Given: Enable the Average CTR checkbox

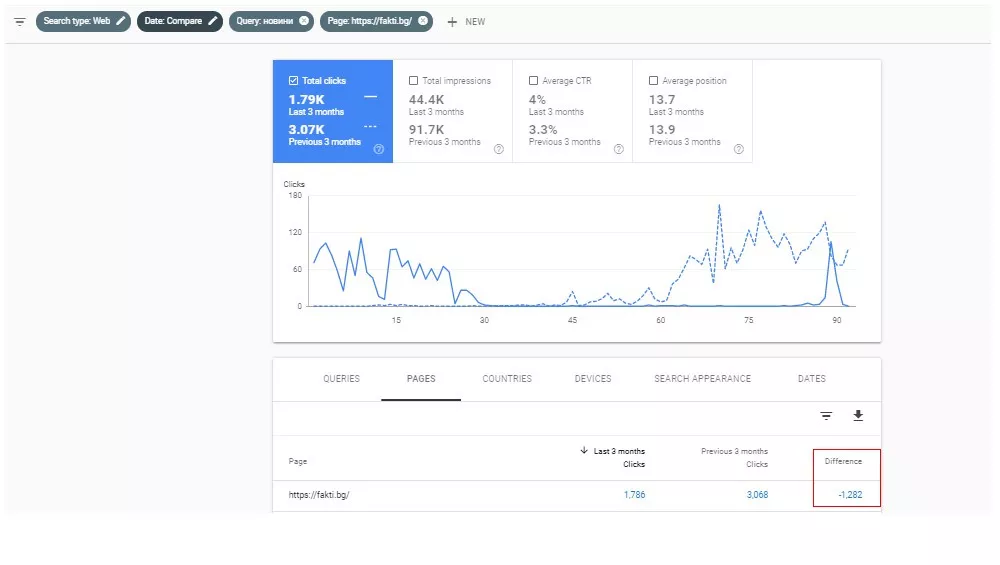Looking at the screenshot, I should coord(533,81).
